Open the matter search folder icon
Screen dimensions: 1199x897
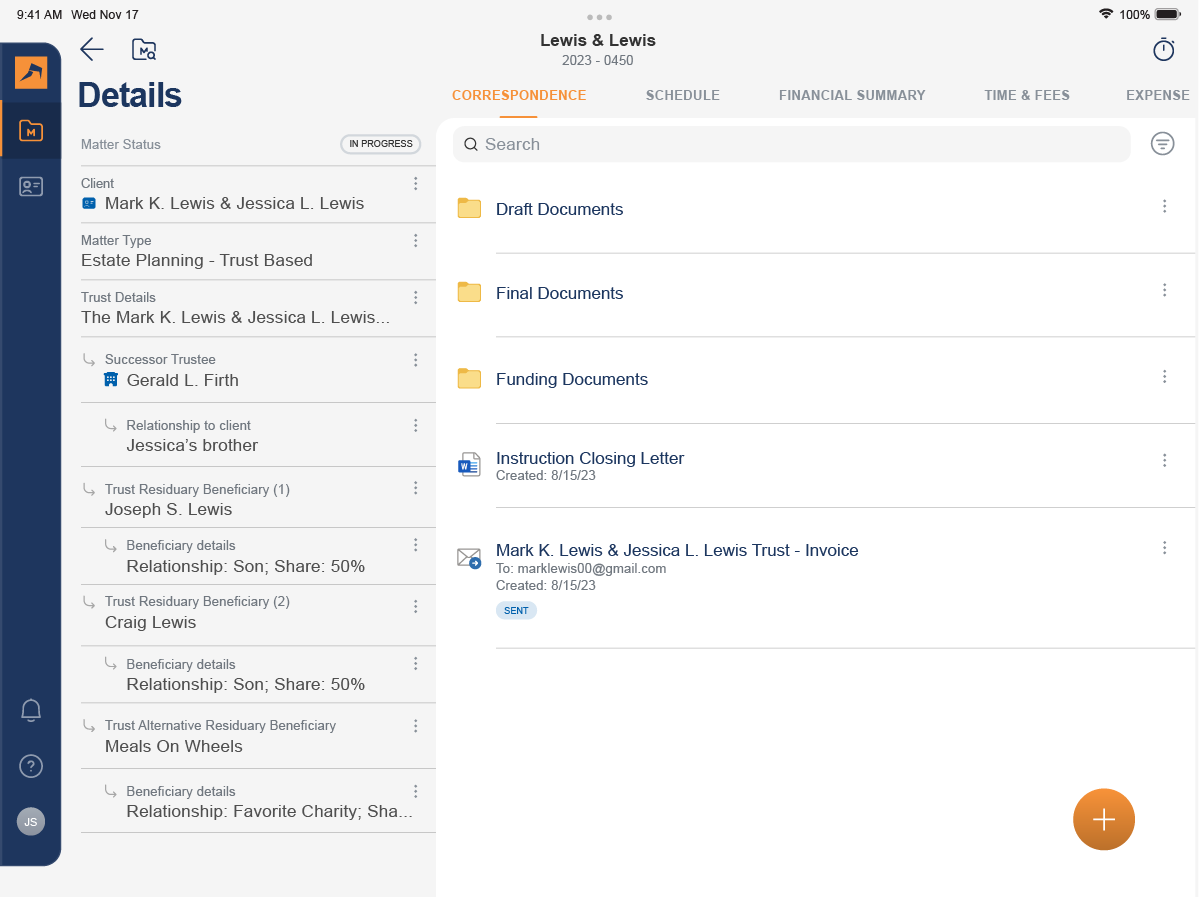coord(143,49)
